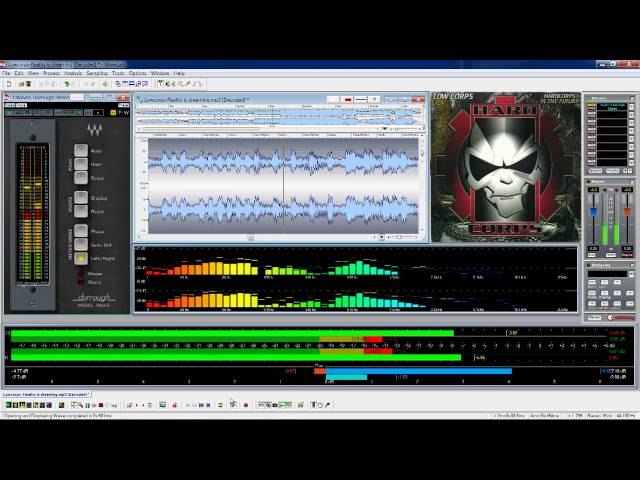640x480 pixels.
Task: Toggle the Sum/Diff meter mode button
Action: click(81, 245)
